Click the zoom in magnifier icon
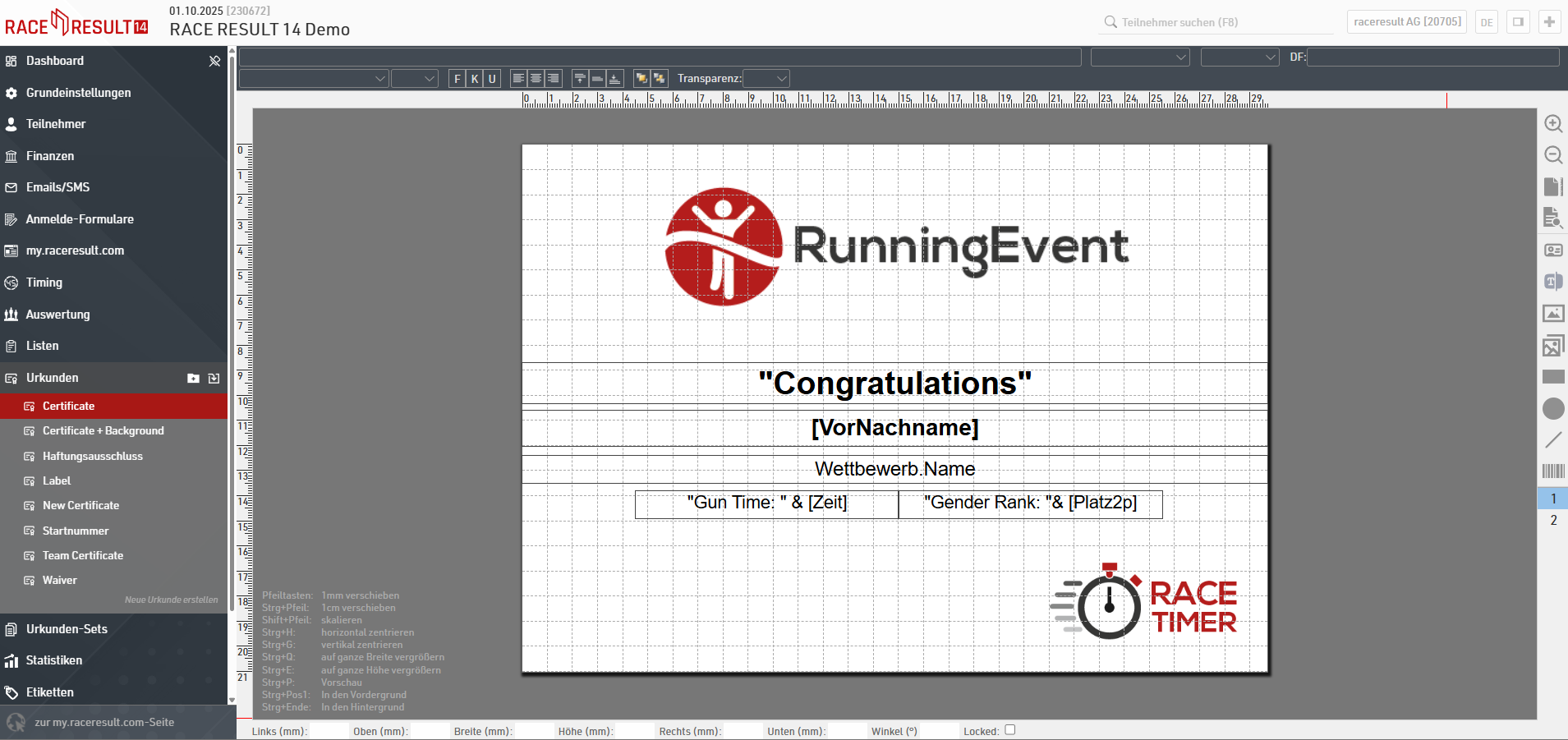The height and width of the screenshot is (740, 1568). [x=1552, y=124]
